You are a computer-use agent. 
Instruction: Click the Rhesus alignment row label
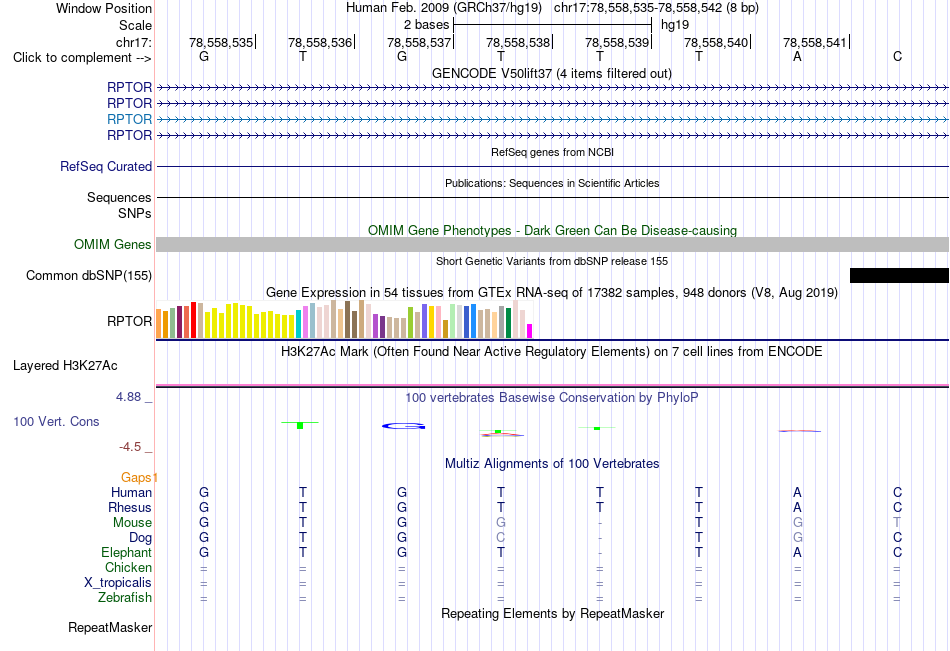tap(130, 507)
